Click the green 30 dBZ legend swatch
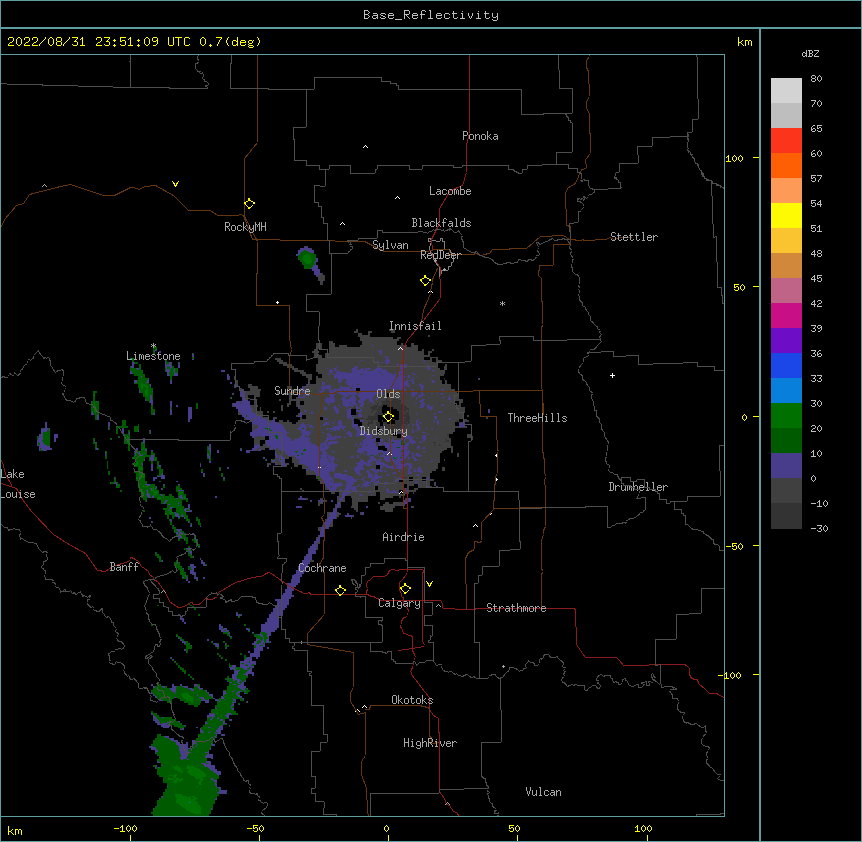The image size is (862, 842). tap(786, 416)
